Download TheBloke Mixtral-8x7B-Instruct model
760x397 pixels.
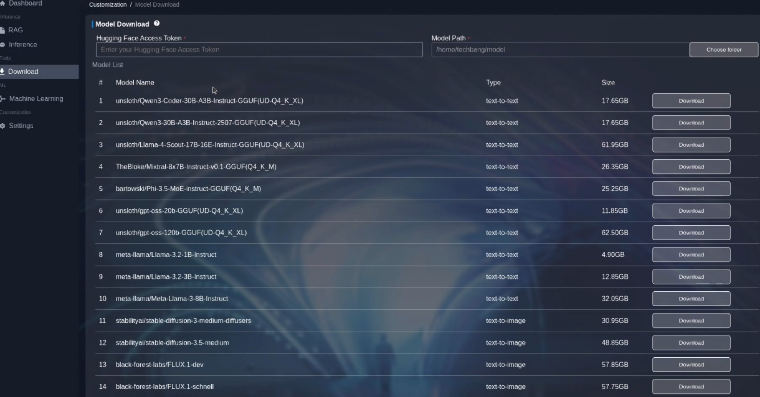[691, 167]
